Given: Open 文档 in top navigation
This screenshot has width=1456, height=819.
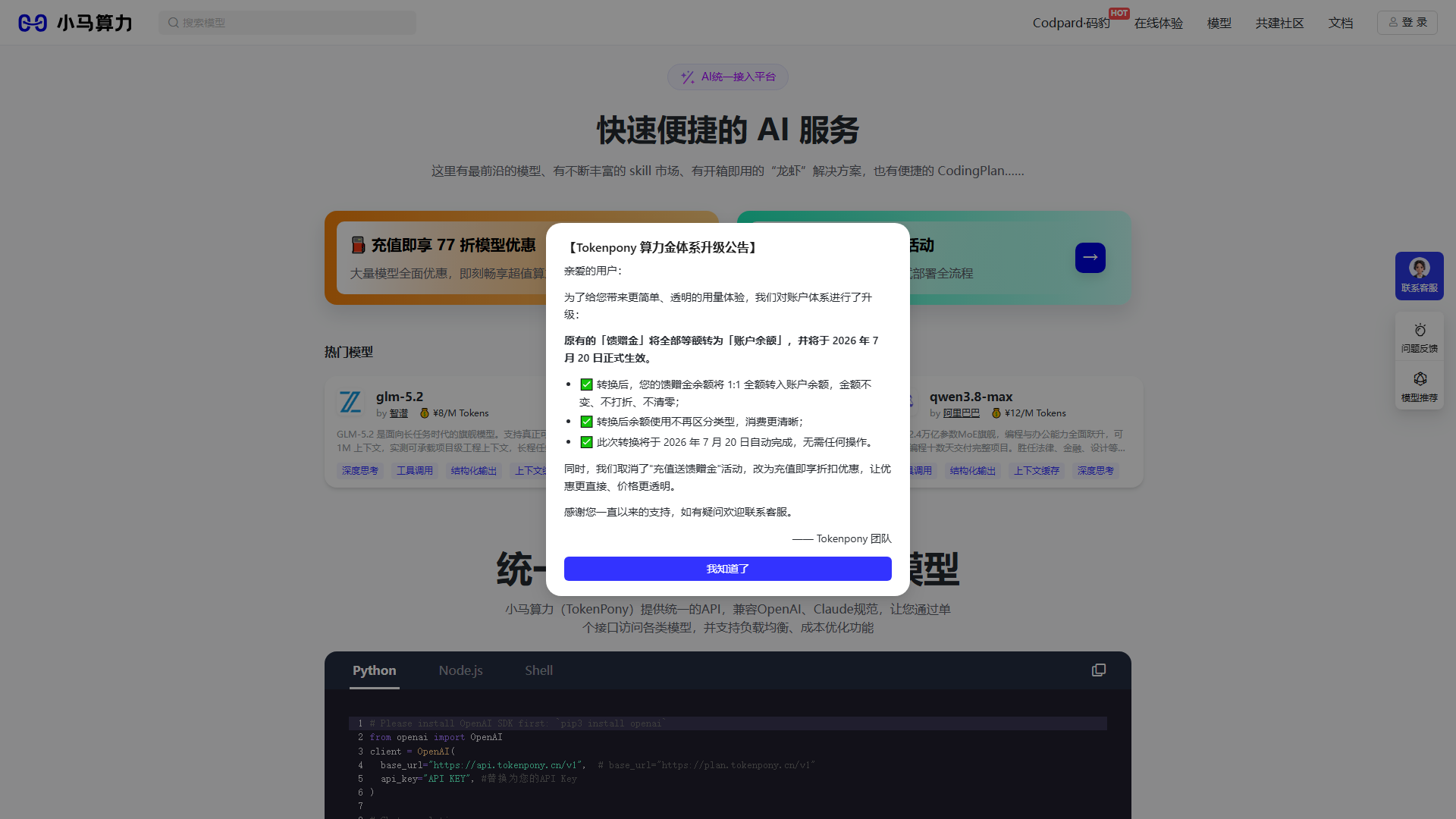Looking at the screenshot, I should pyautogui.click(x=1340, y=23).
